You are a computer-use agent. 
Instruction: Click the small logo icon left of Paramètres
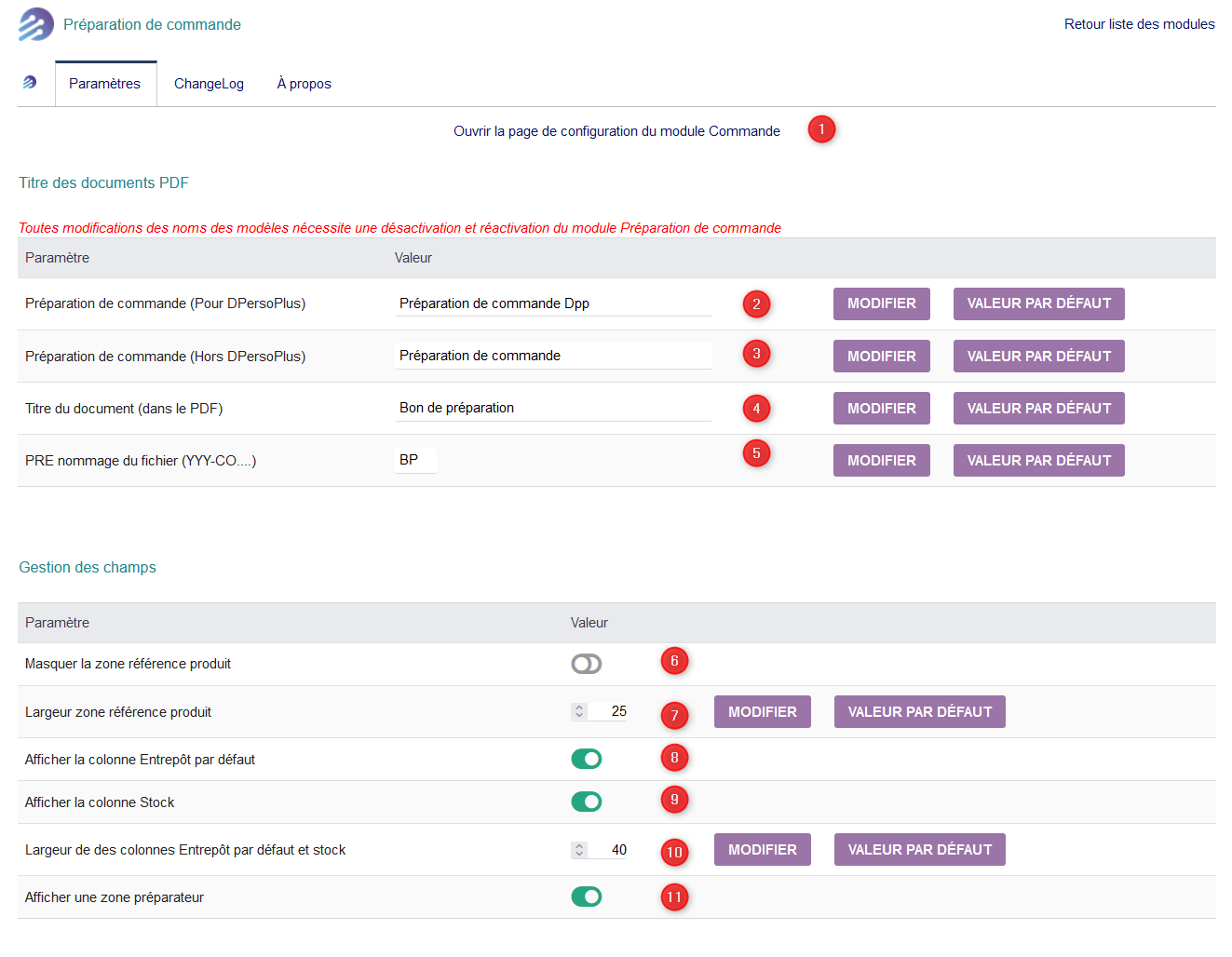click(30, 83)
